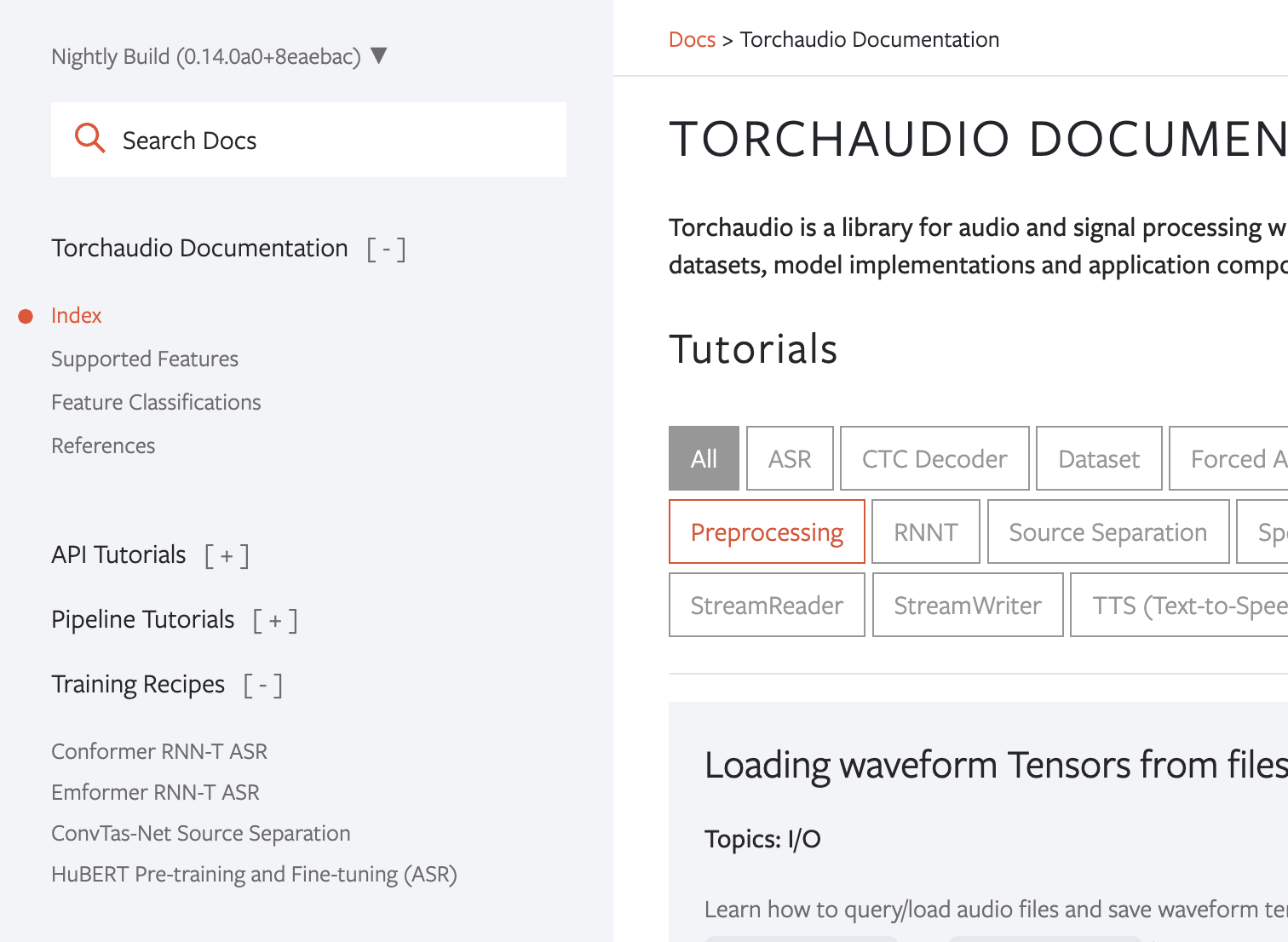Click the Pipeline Tutorials heading text

[142, 619]
